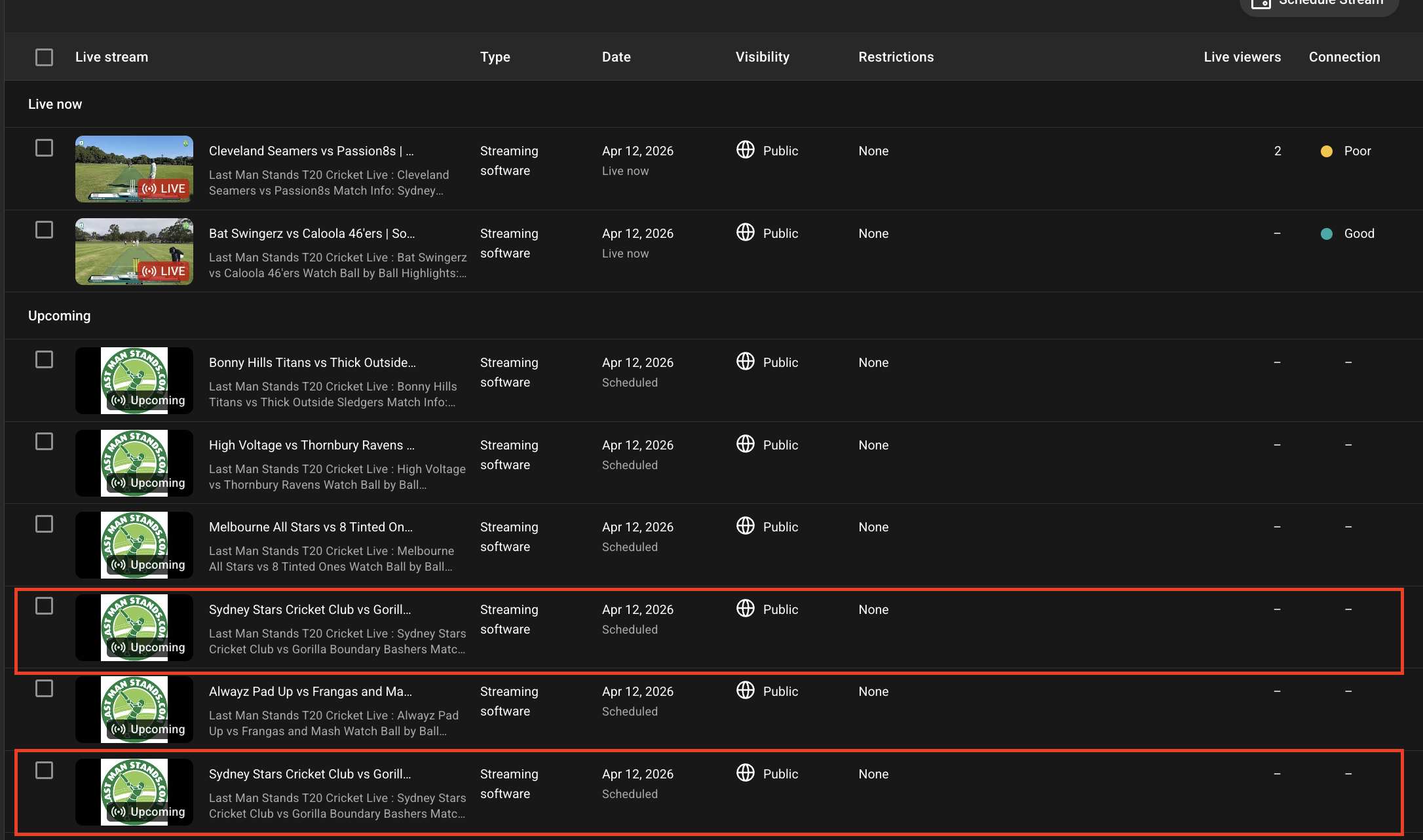Check the Cleveland Seamers vs Passion8s checkbox

pyautogui.click(x=44, y=148)
